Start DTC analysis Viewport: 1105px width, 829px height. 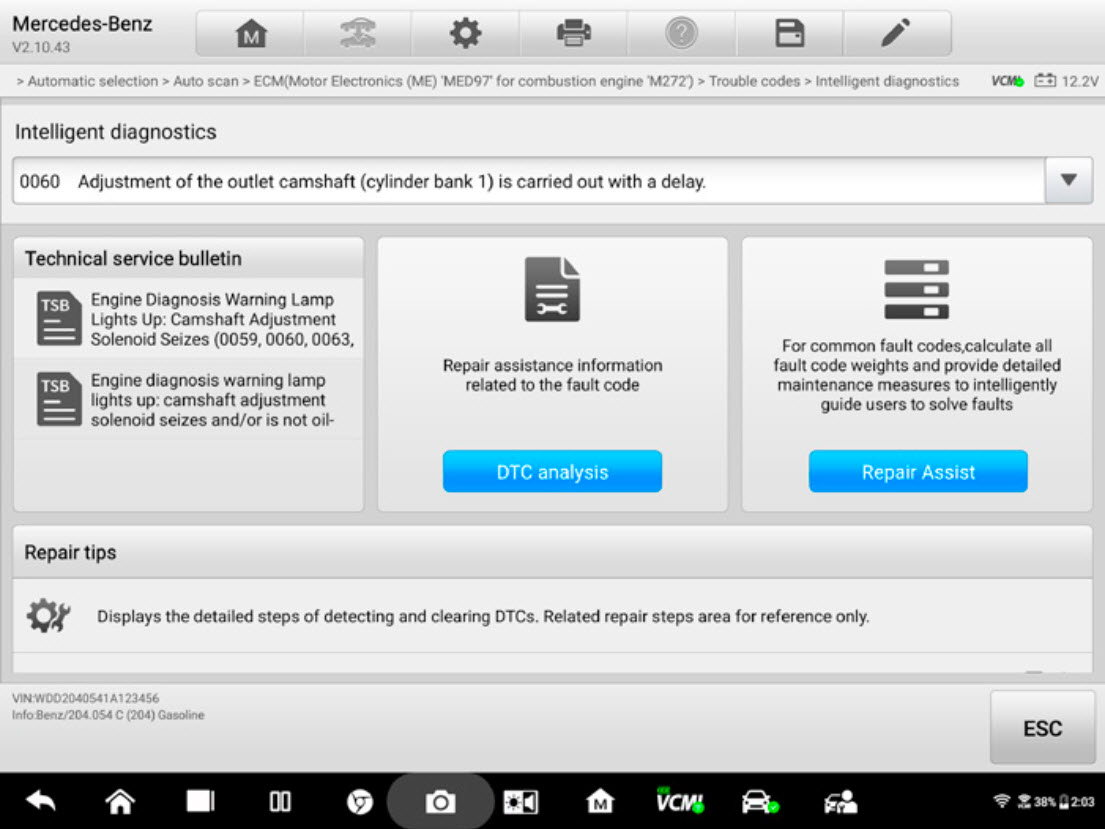pyautogui.click(x=552, y=472)
